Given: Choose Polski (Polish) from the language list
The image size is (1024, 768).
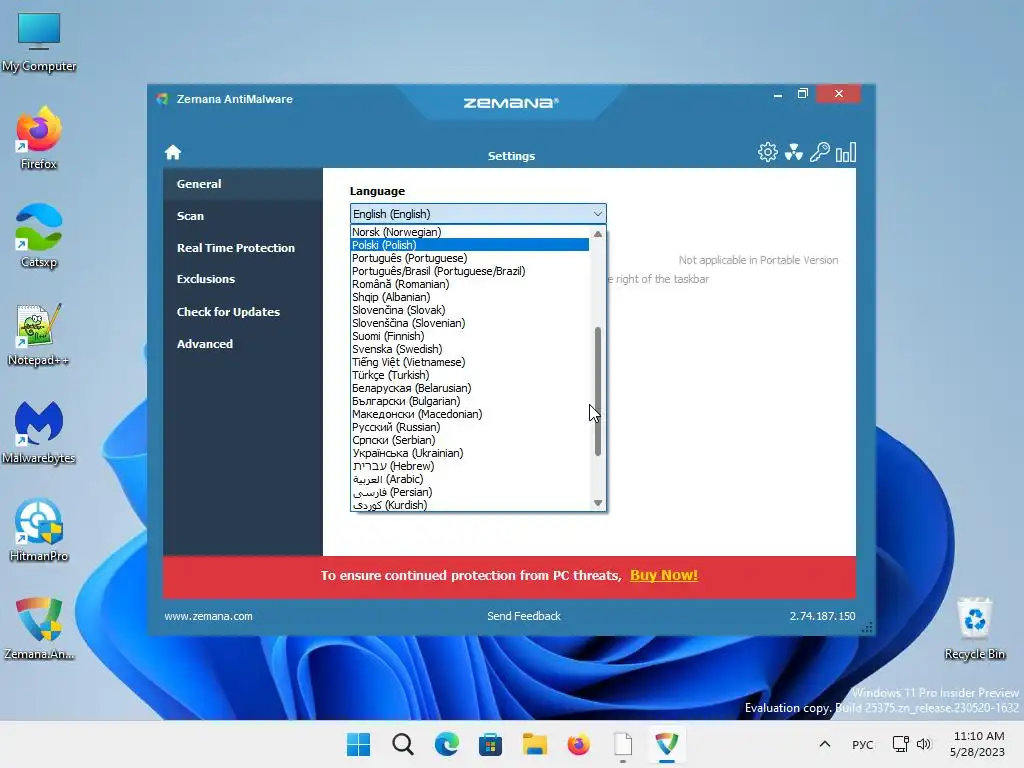Looking at the screenshot, I should [x=470, y=245].
